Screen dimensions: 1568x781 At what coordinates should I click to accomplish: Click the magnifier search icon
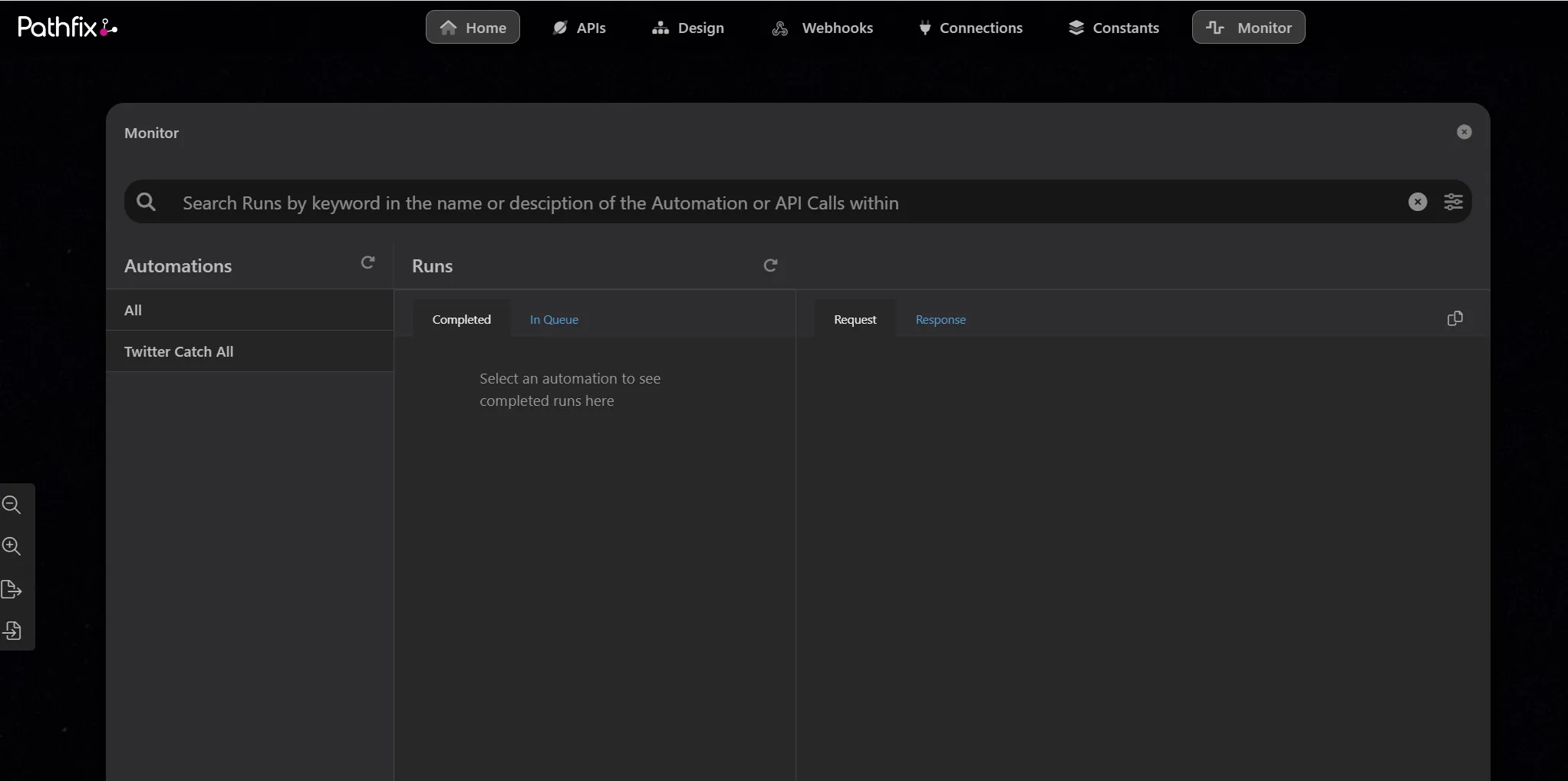[x=146, y=202]
